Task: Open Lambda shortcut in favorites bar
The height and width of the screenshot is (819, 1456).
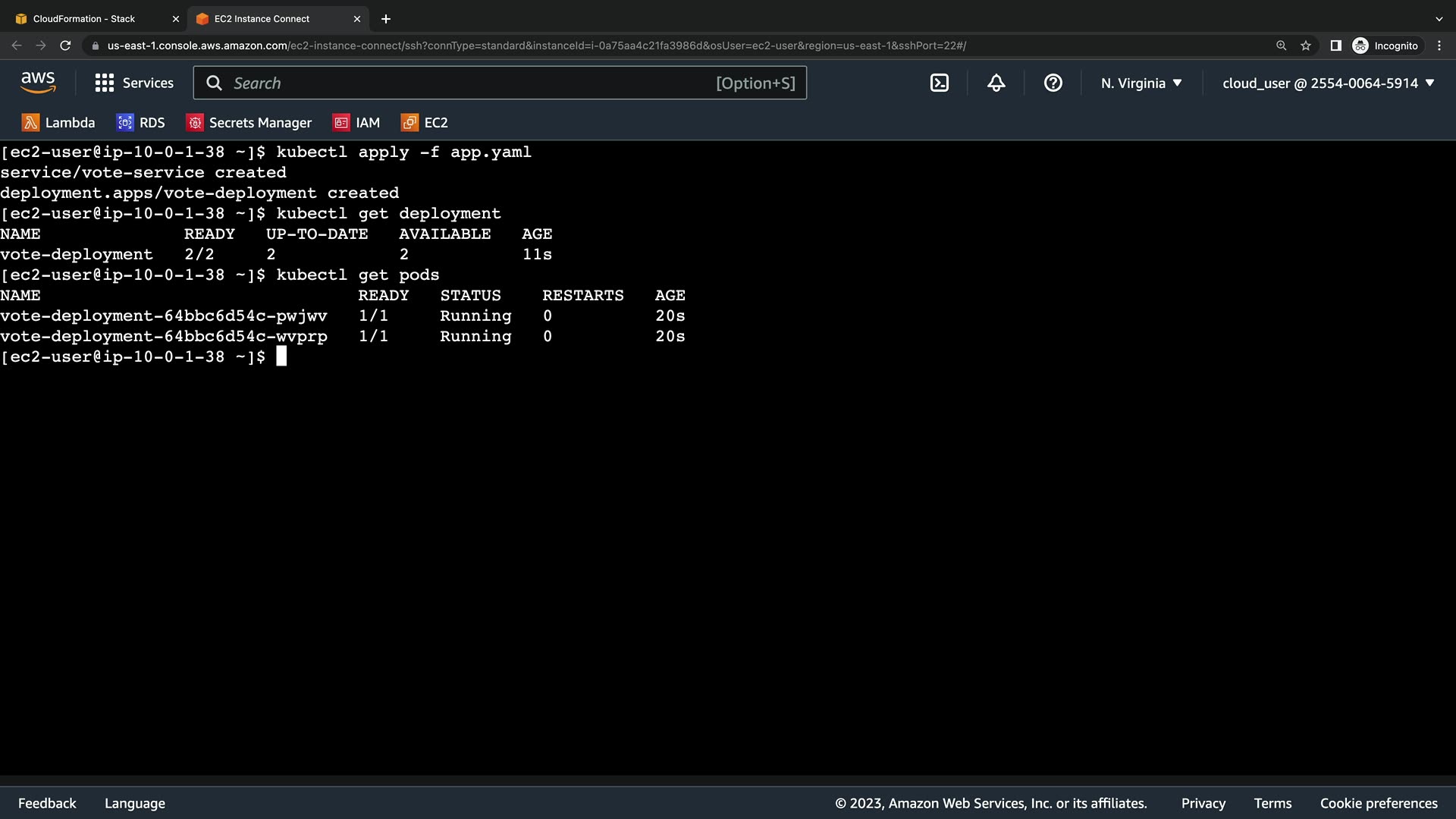Action: point(58,123)
